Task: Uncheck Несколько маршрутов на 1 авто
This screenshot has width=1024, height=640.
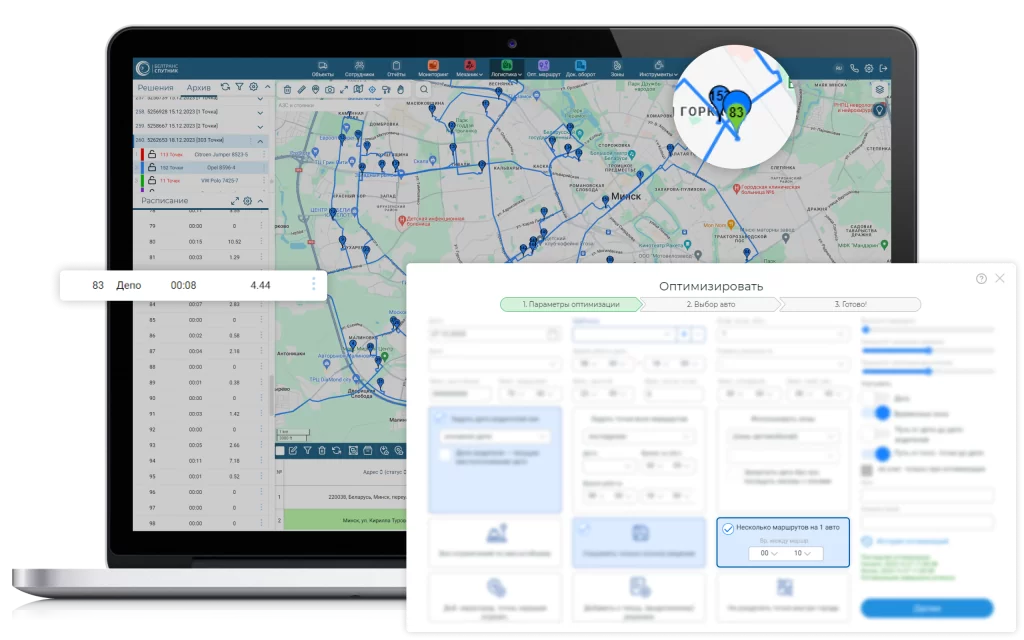Action: tap(728, 528)
